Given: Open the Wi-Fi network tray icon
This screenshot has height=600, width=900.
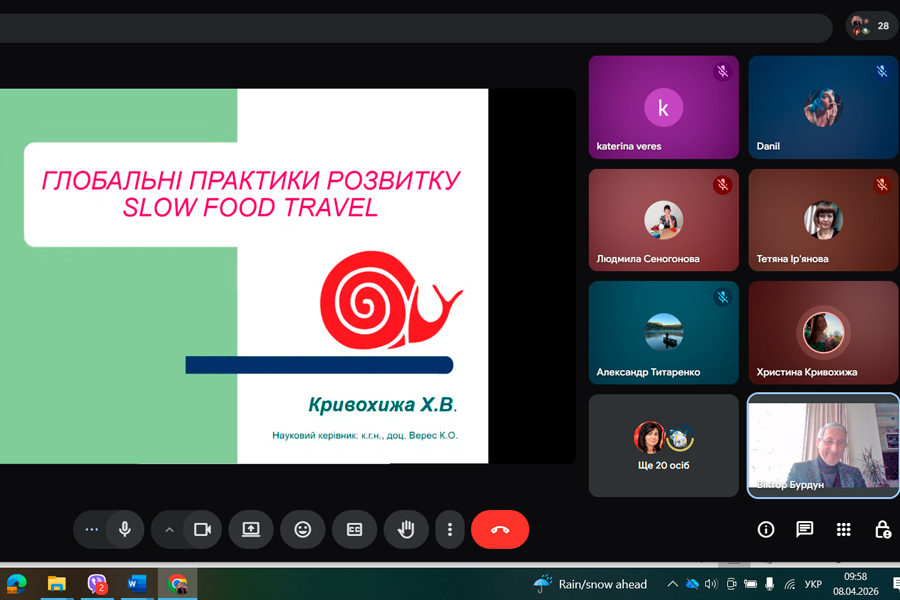Looking at the screenshot, I should 790,584.
